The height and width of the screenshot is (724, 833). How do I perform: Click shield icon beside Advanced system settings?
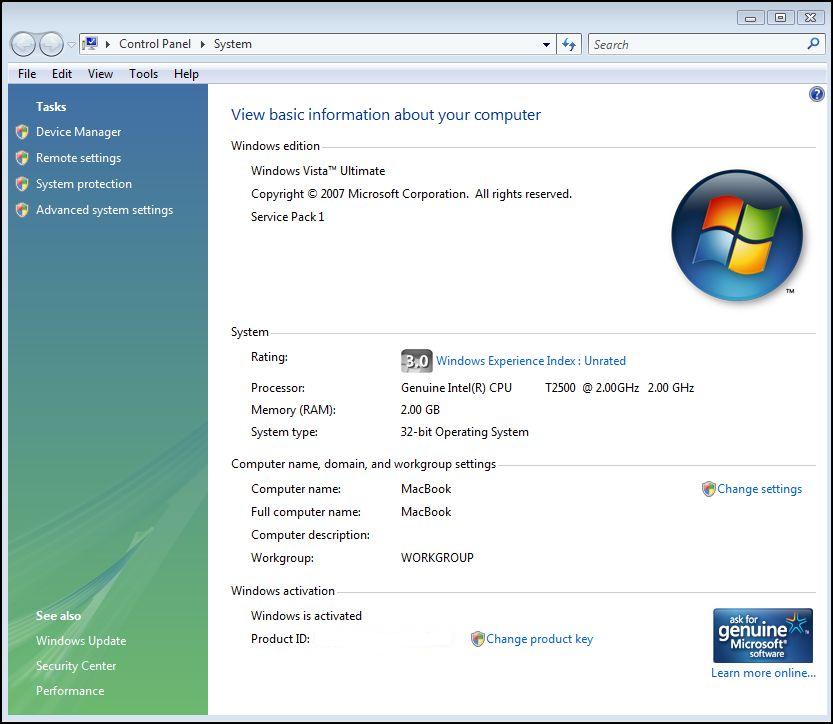pos(22,210)
